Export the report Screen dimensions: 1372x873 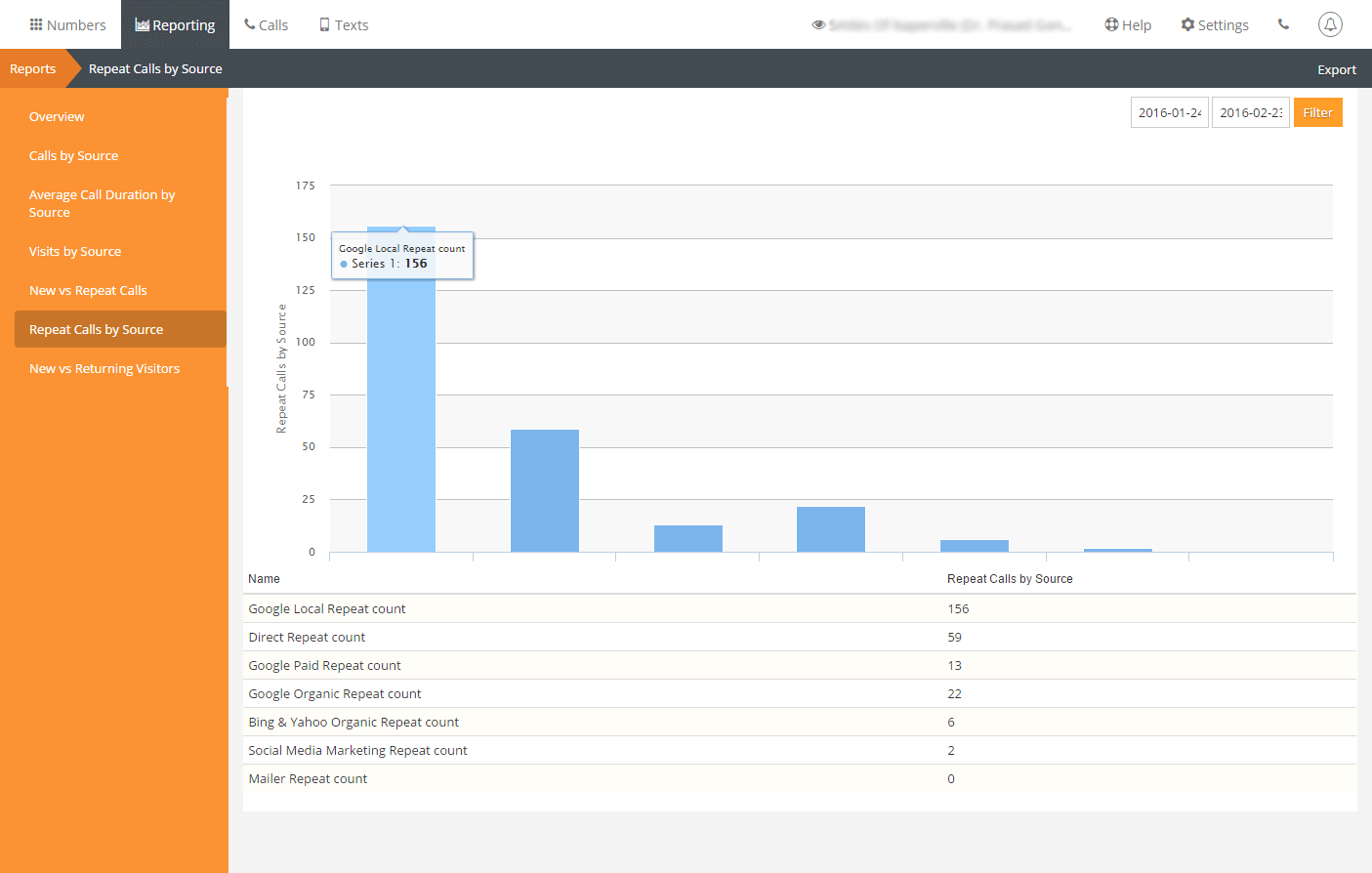tap(1336, 69)
